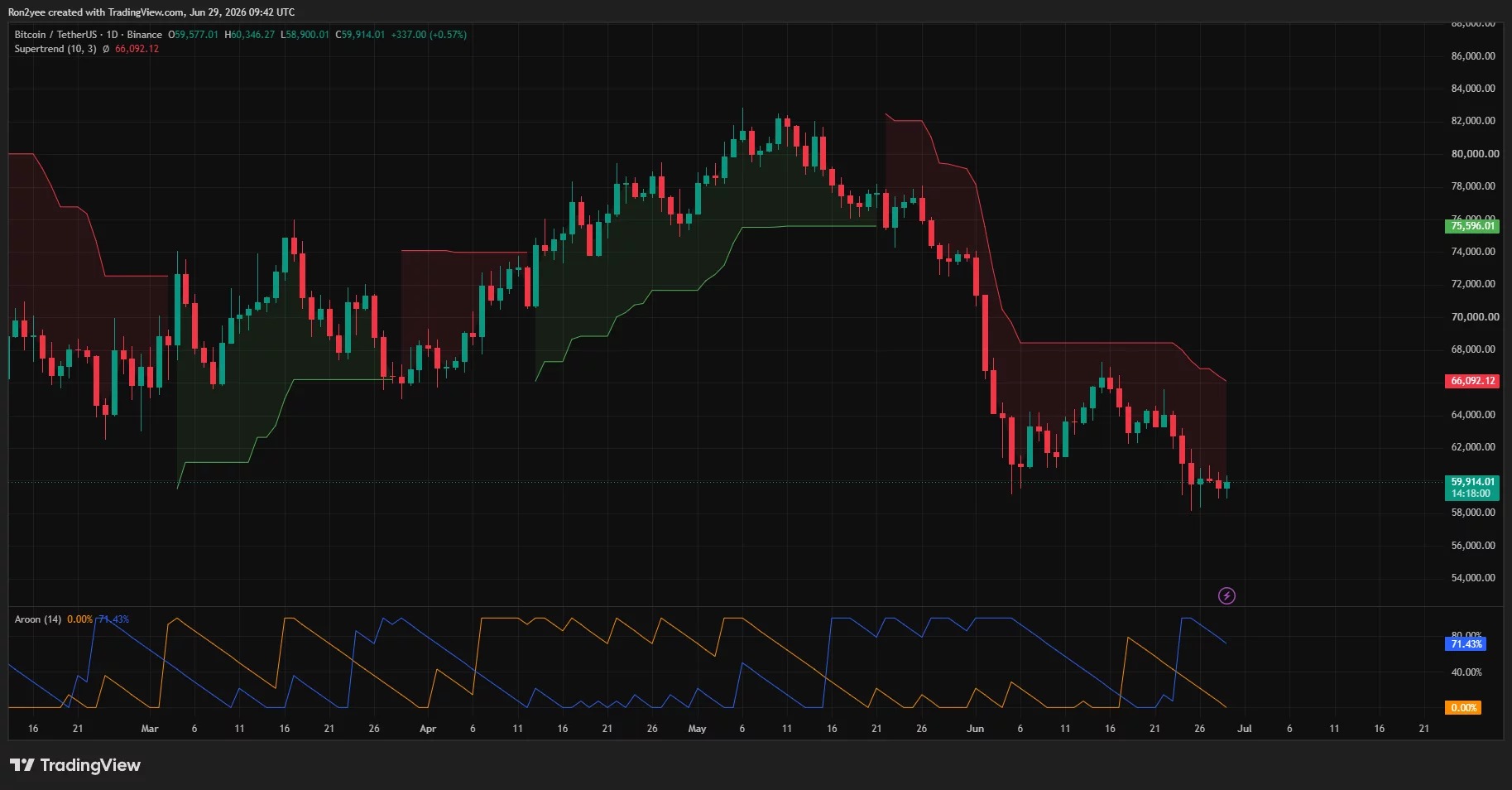Image resolution: width=1512 pixels, height=790 pixels.
Task: Click the 62,000.00 price scale tick
Action: (x=1473, y=447)
